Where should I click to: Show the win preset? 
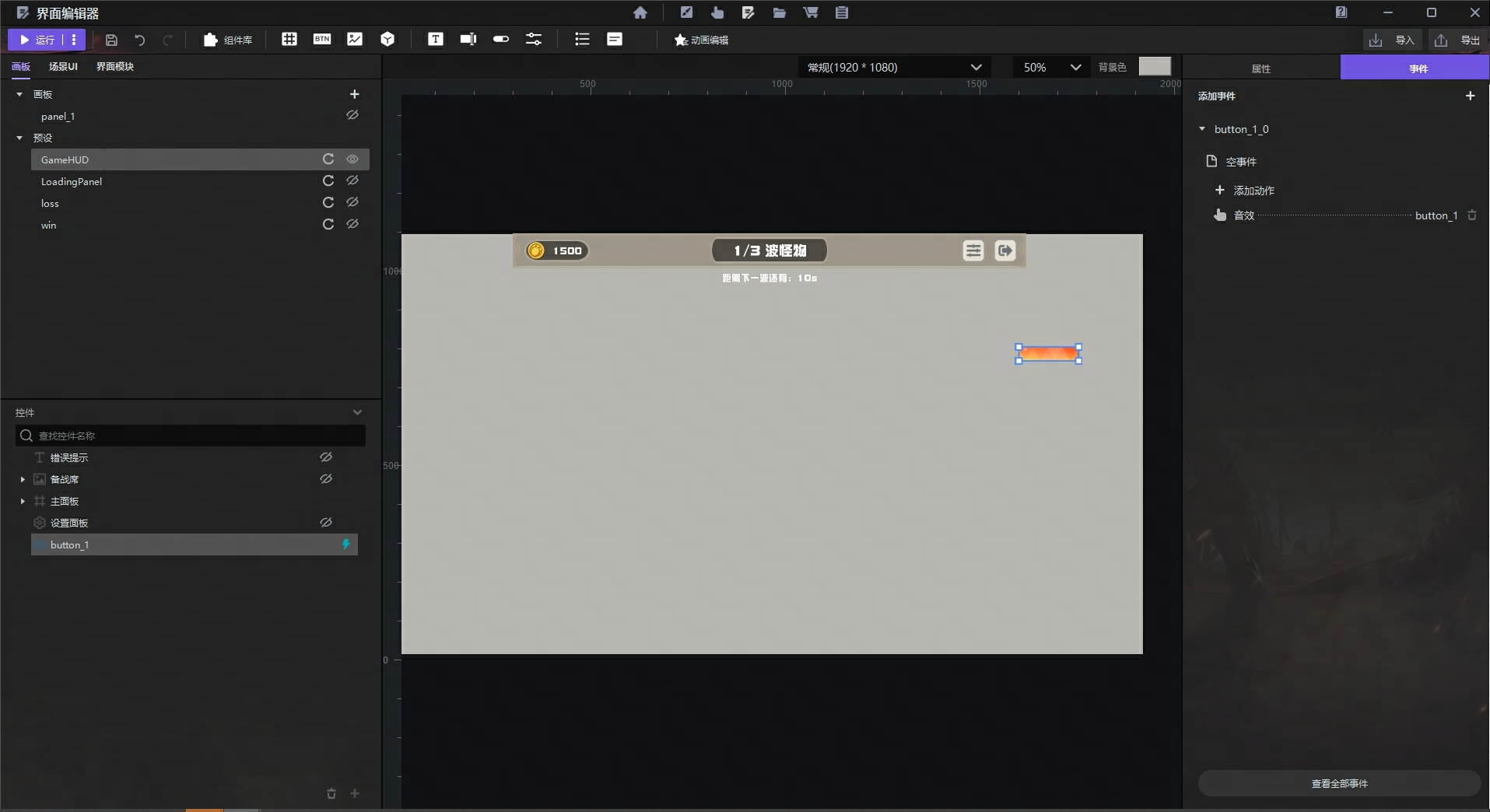pos(352,224)
